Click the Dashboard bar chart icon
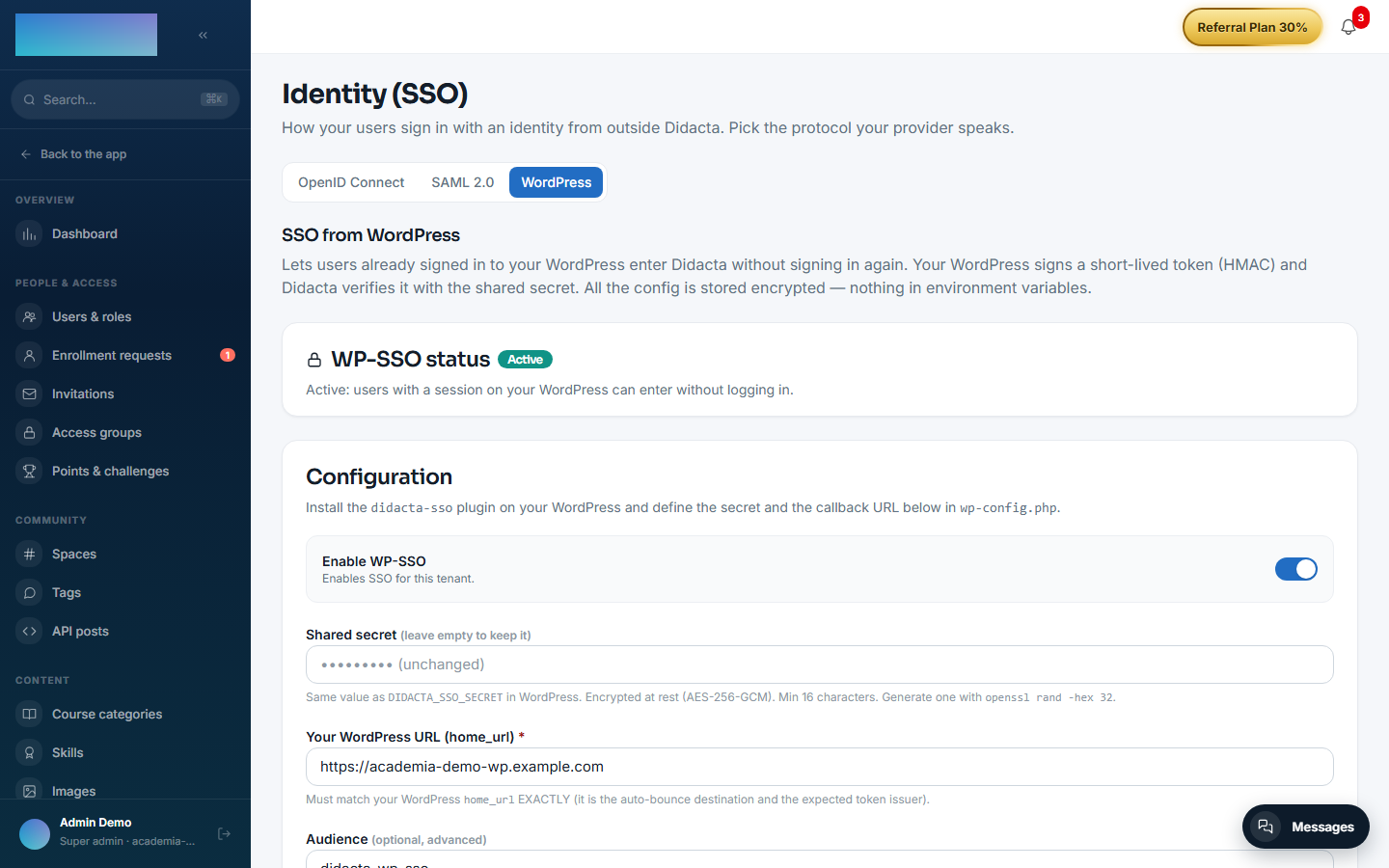Screen dimensions: 1389x868 [x=30, y=234]
